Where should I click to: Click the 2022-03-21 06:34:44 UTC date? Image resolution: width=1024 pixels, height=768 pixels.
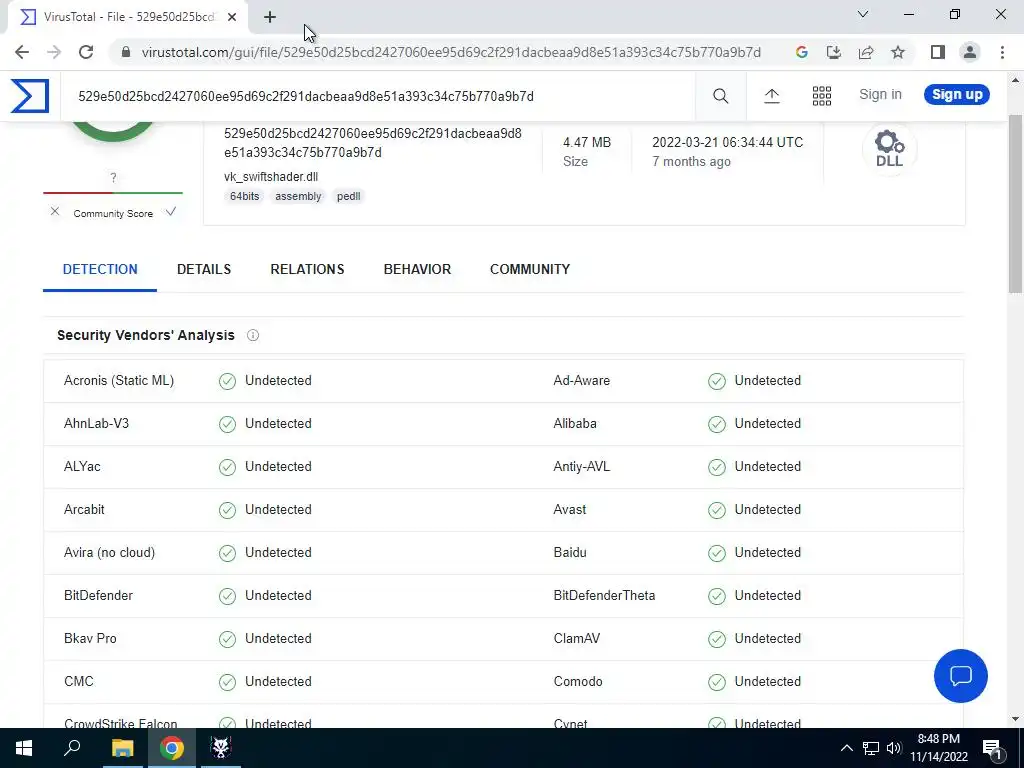tap(728, 142)
